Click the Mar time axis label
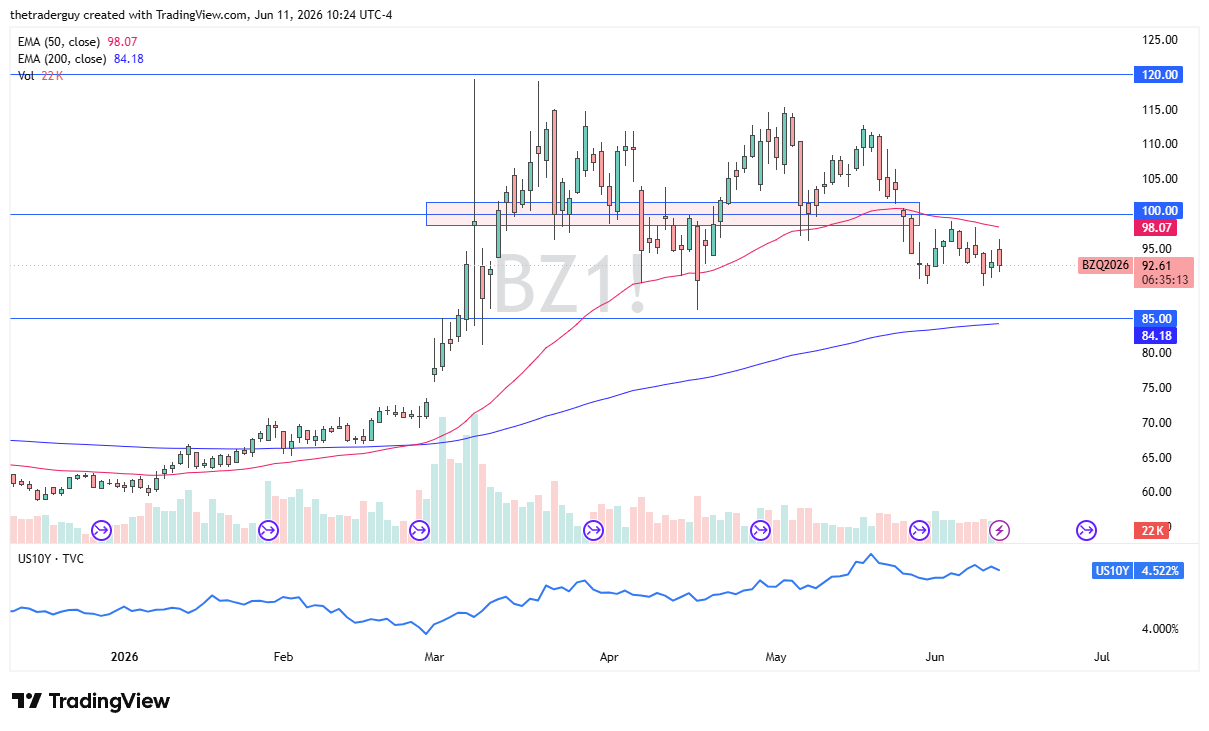This screenshot has height=731, width=1209. point(434,657)
